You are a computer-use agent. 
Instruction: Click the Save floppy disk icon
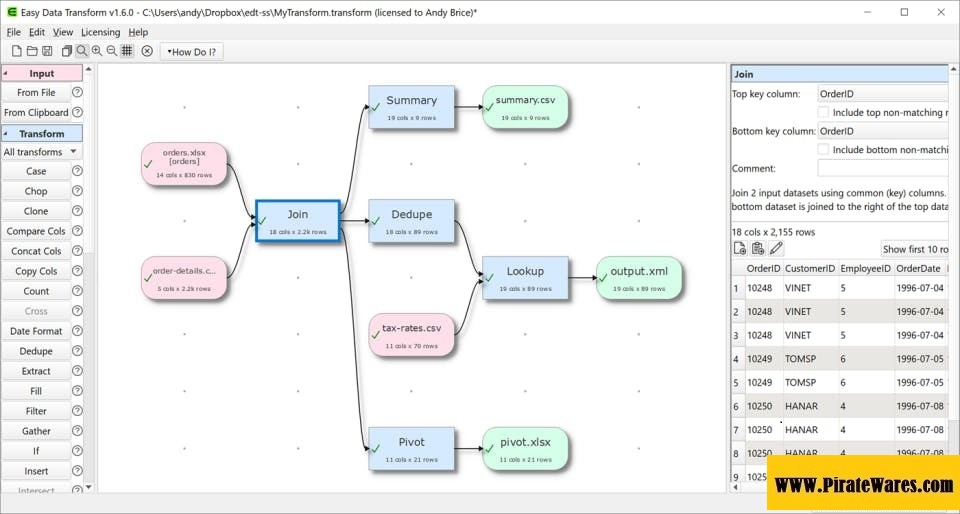point(47,51)
